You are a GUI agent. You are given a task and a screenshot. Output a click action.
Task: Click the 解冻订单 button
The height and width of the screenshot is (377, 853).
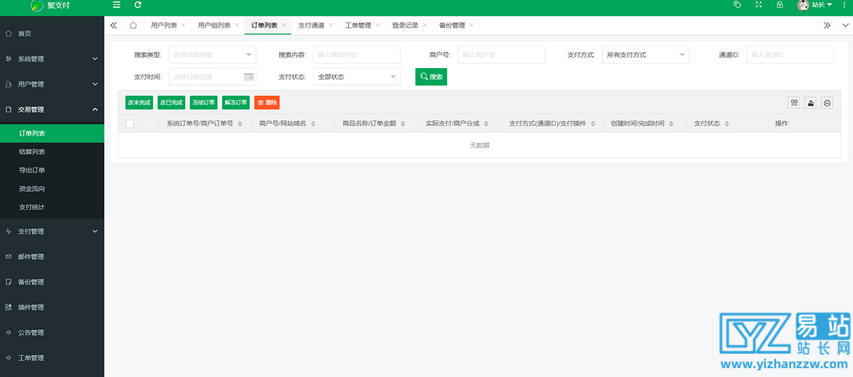pos(236,102)
